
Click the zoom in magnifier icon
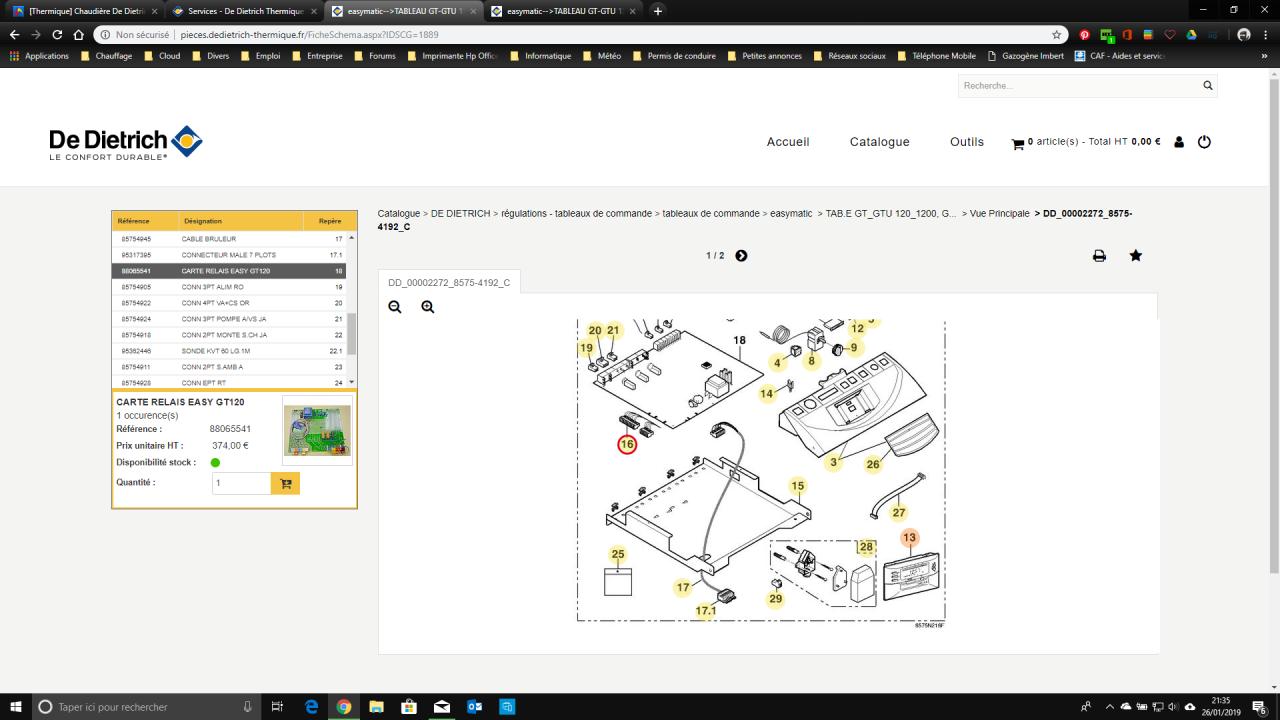coord(428,307)
